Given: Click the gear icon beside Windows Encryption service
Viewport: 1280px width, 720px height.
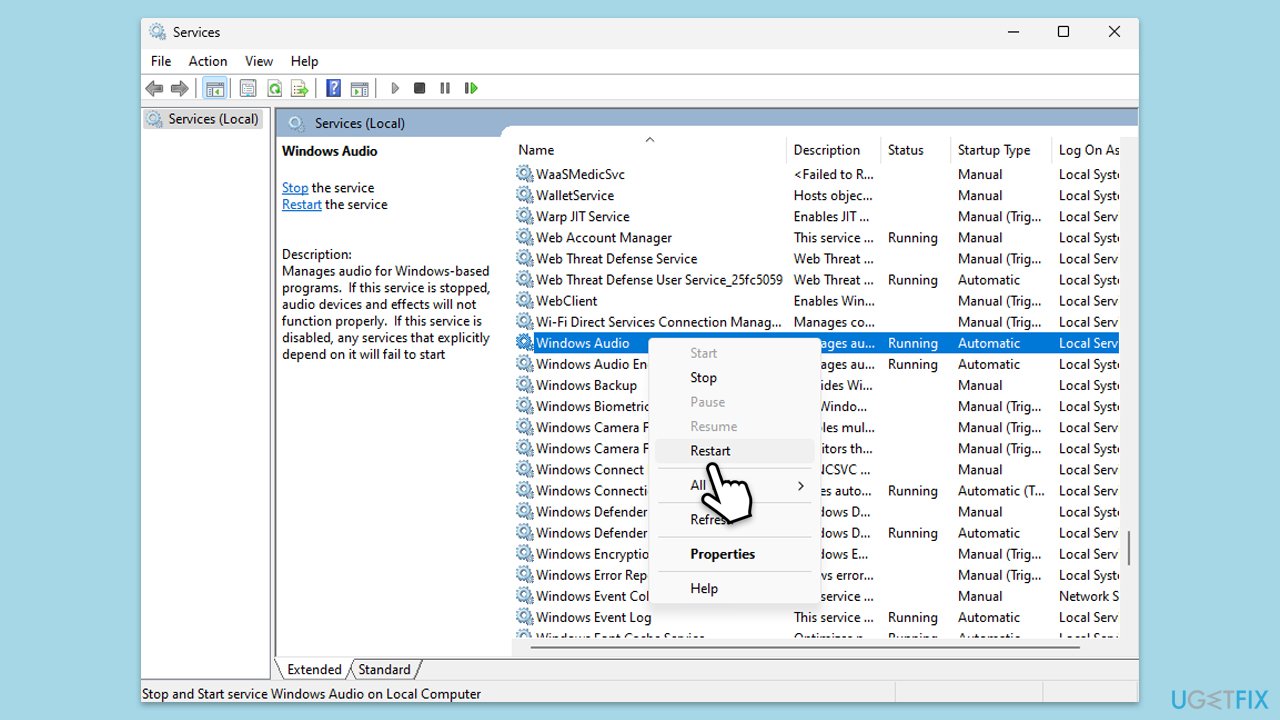Looking at the screenshot, I should (524, 554).
